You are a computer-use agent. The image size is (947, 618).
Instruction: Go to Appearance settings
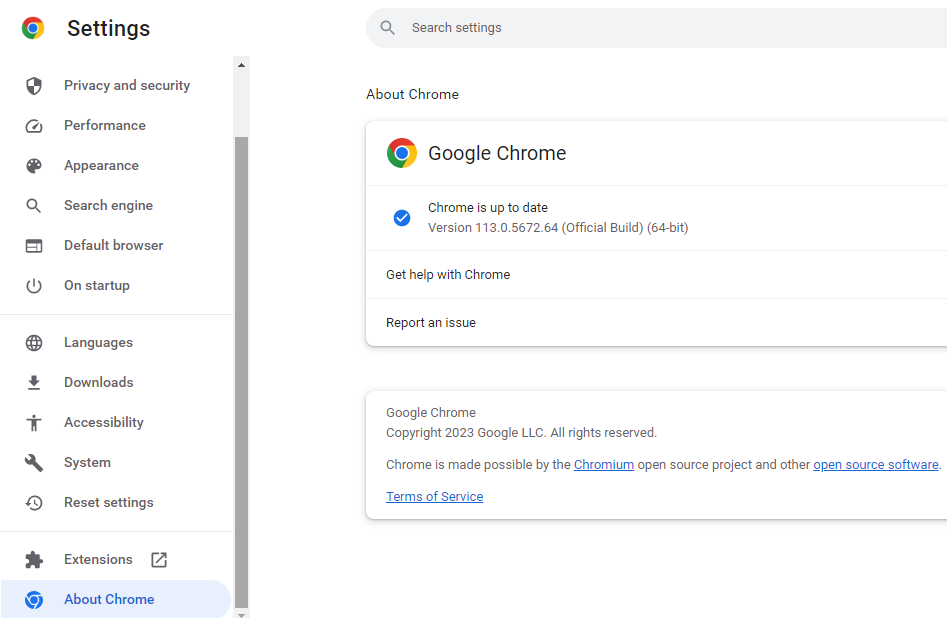tap(116, 166)
